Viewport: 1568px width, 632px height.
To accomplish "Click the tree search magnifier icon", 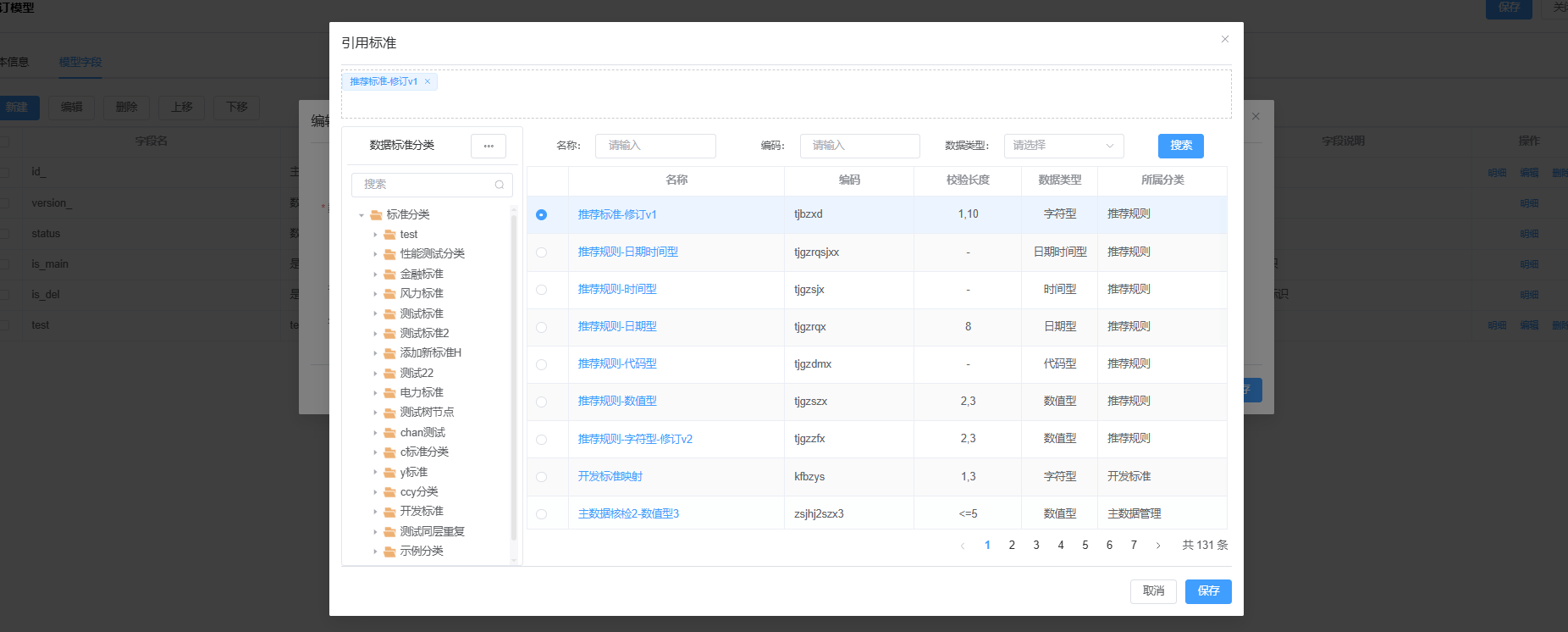I will pos(500,185).
